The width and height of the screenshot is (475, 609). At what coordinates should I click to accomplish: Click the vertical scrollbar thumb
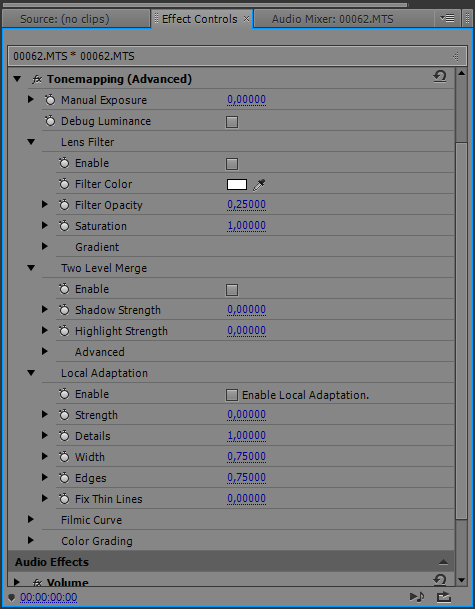[x=461, y=330]
